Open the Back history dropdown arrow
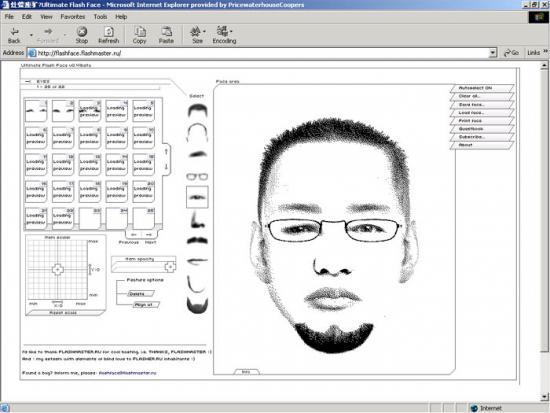 pos(31,35)
